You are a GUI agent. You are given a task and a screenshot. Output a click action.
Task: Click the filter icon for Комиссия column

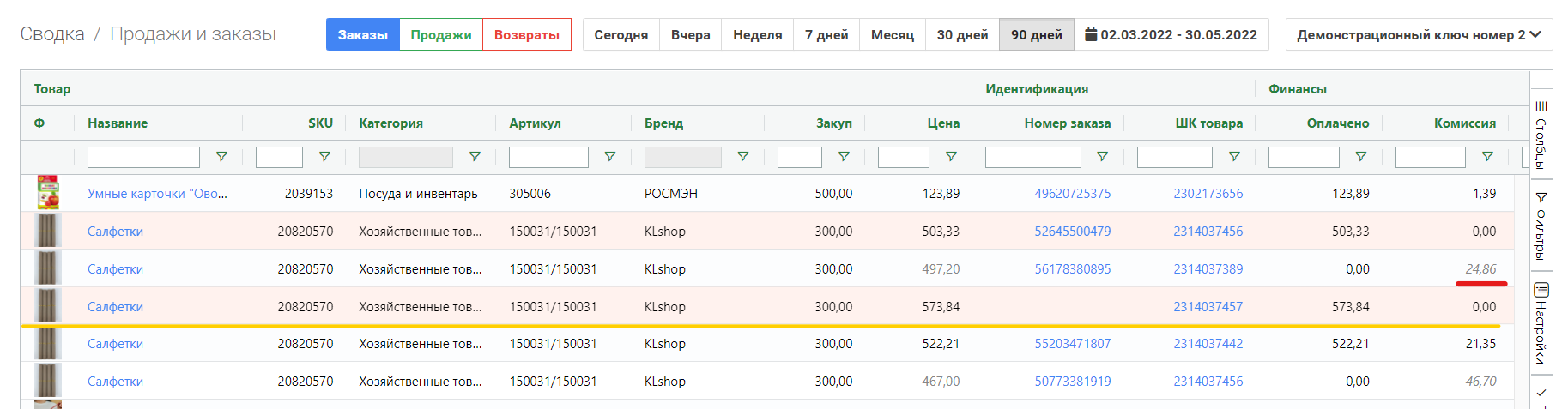coord(1487,157)
